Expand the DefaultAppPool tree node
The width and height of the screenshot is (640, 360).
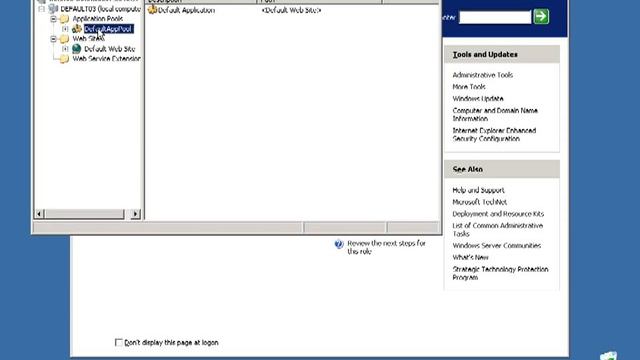[65, 29]
